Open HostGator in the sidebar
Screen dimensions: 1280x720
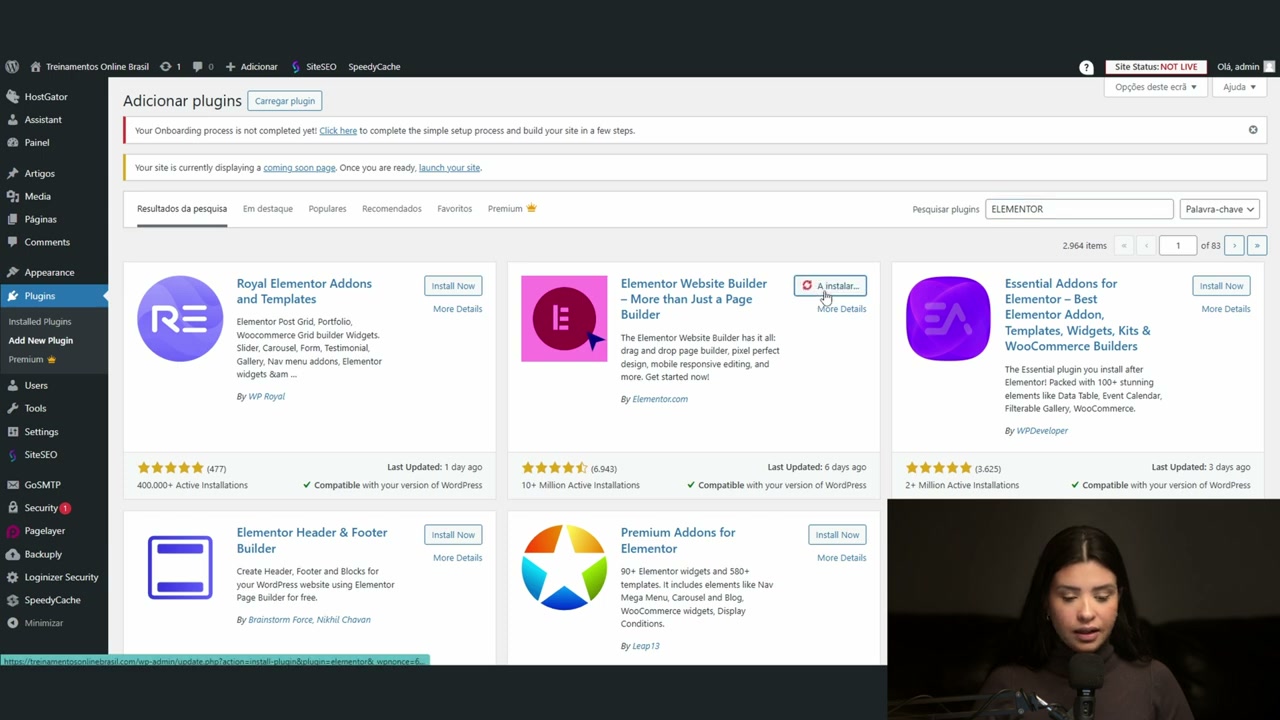point(46,97)
